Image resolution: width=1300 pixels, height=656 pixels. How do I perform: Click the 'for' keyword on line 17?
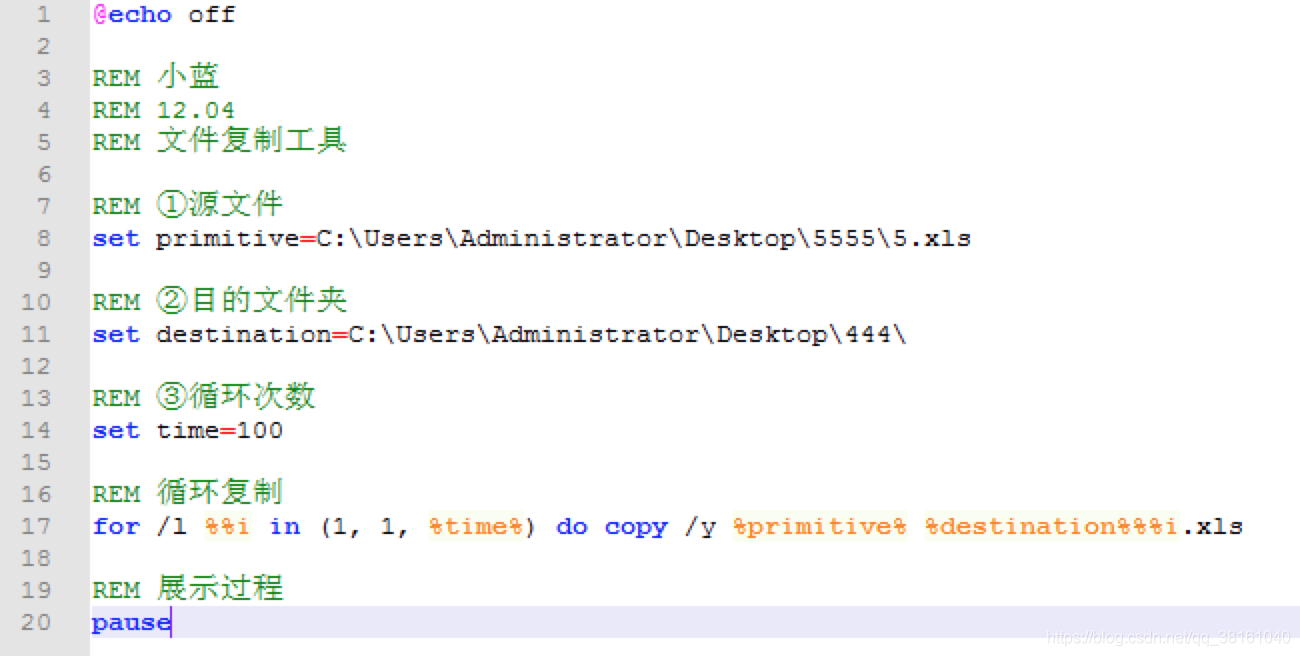(x=116, y=527)
